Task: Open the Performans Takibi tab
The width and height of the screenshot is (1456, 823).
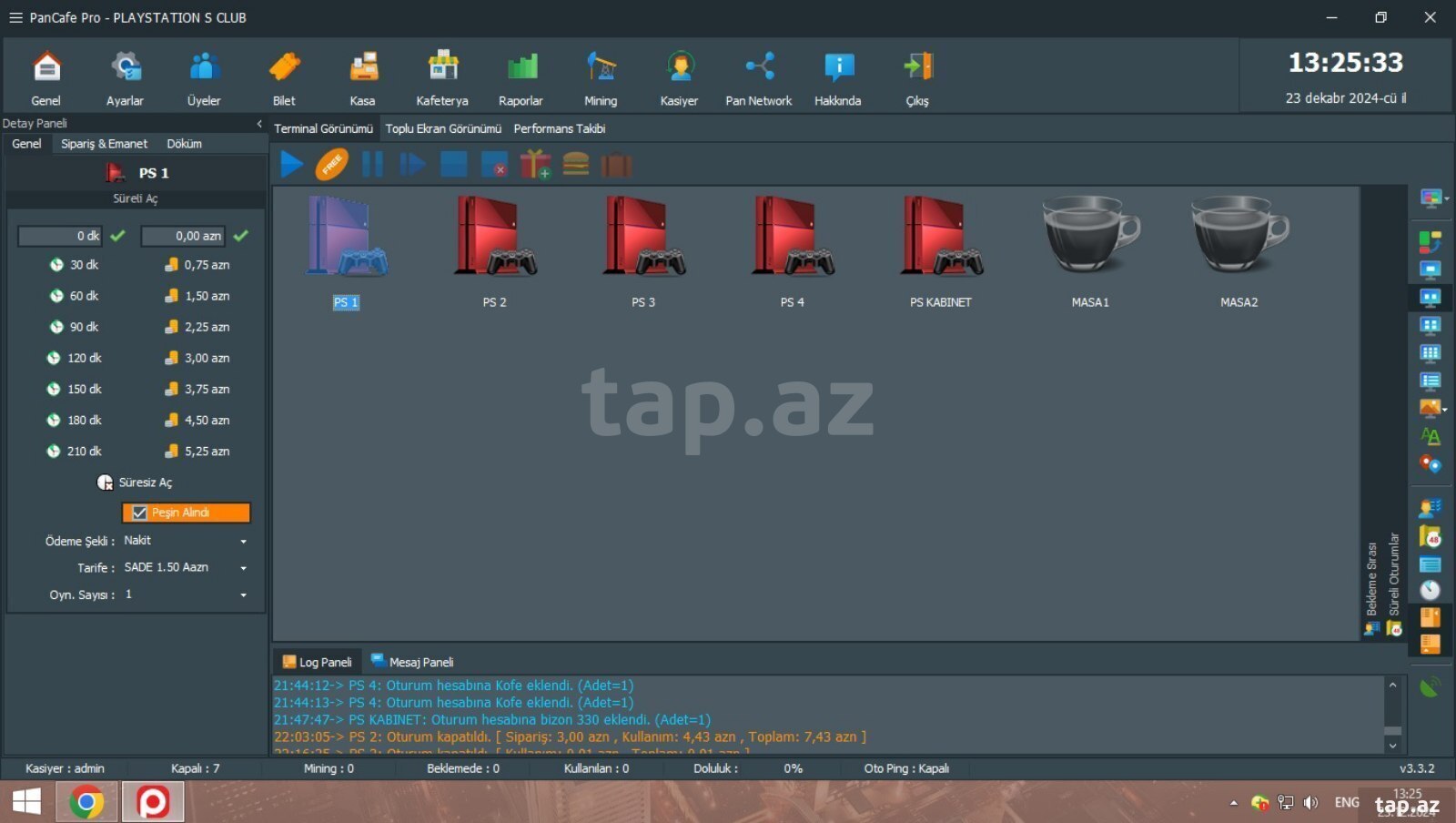Action: 560,128
